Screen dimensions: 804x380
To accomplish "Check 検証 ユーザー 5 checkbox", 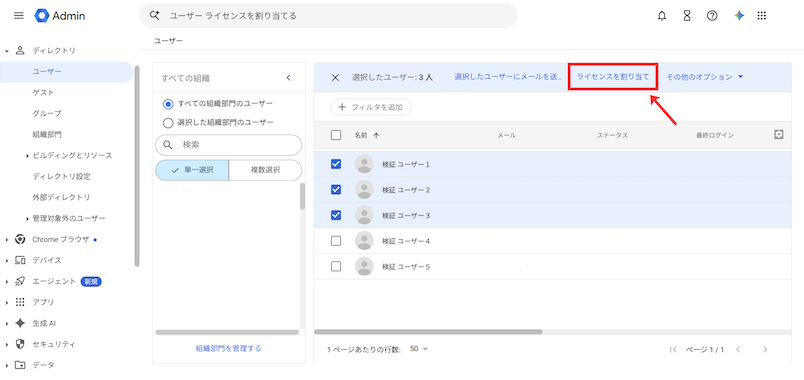I will (336, 266).
